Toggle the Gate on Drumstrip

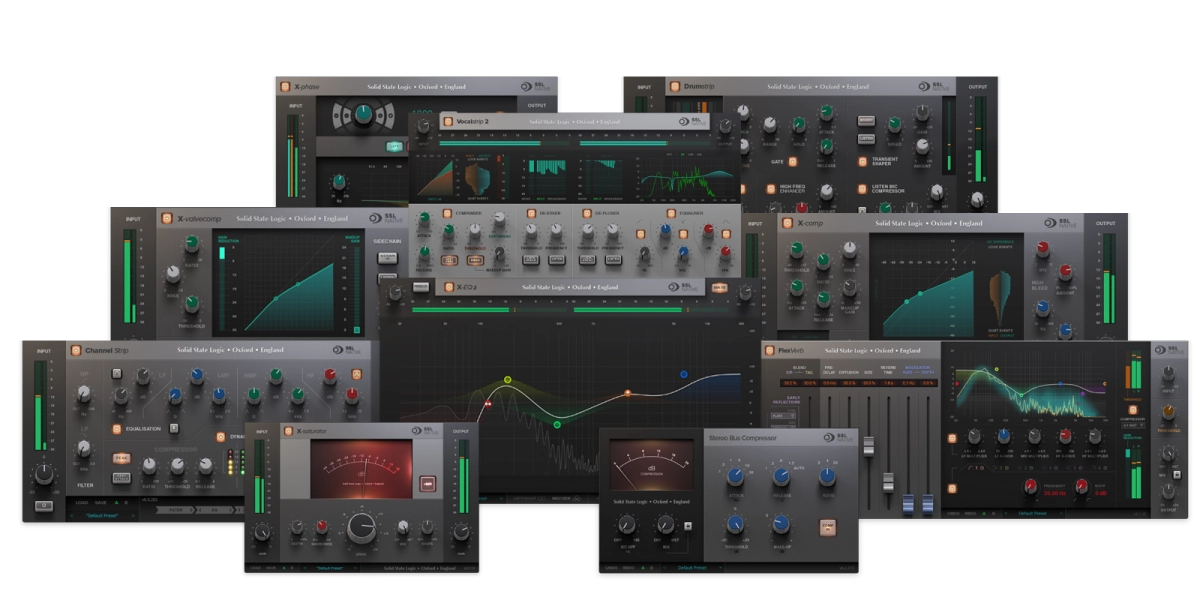pos(793,162)
